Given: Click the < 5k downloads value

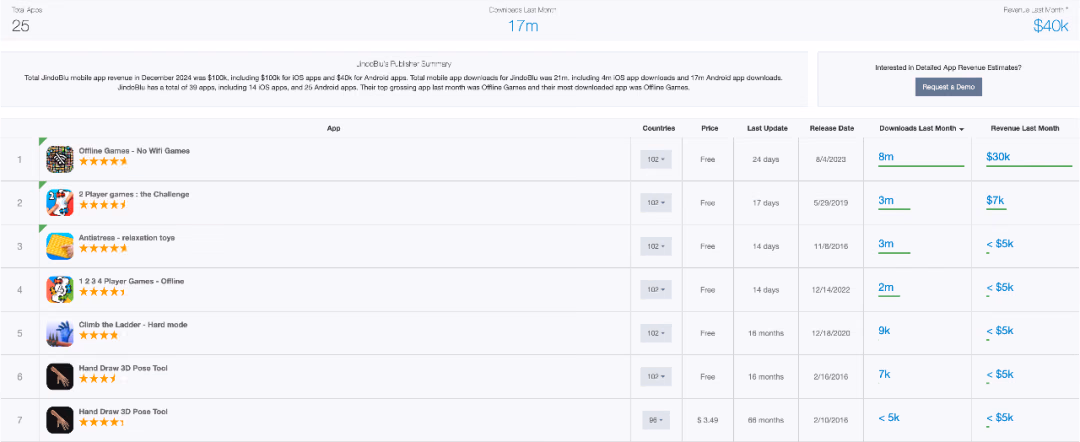Looking at the screenshot, I should (889, 417).
